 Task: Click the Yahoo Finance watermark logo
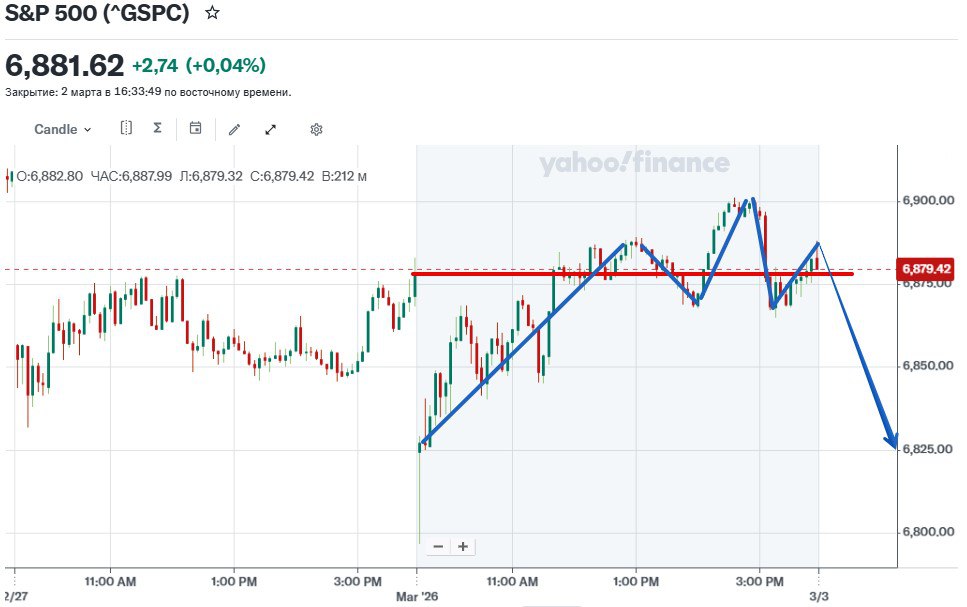coord(635,164)
